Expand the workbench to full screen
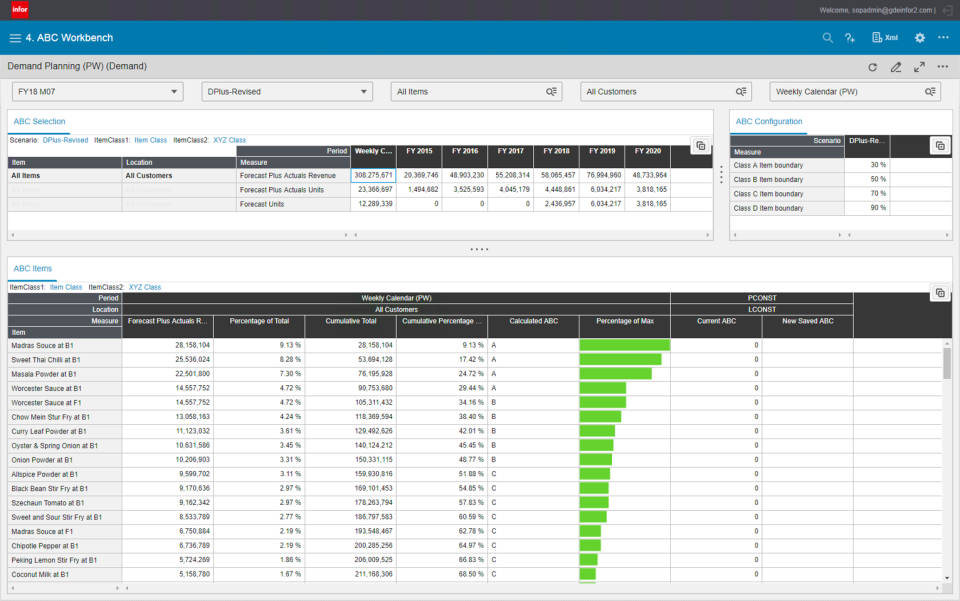Screen dimensions: 960x601 point(920,66)
